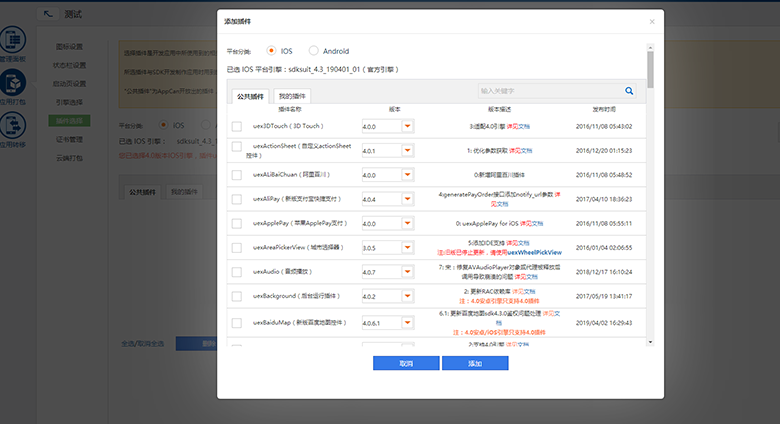Image resolution: width=780 pixels, height=424 pixels.
Task: Click the 添加 button
Action: pos(475,363)
